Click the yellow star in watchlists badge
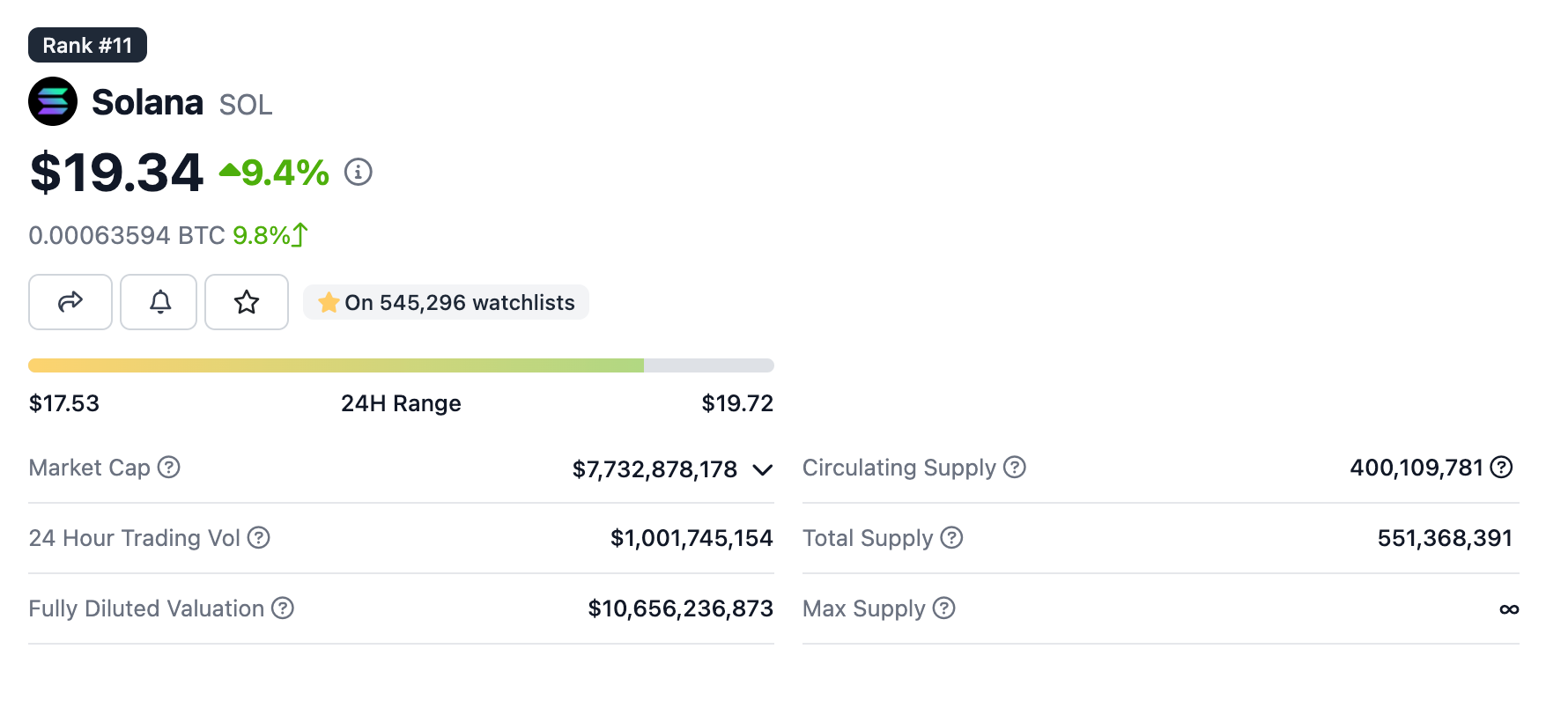The height and width of the screenshot is (708, 1568). [x=329, y=302]
